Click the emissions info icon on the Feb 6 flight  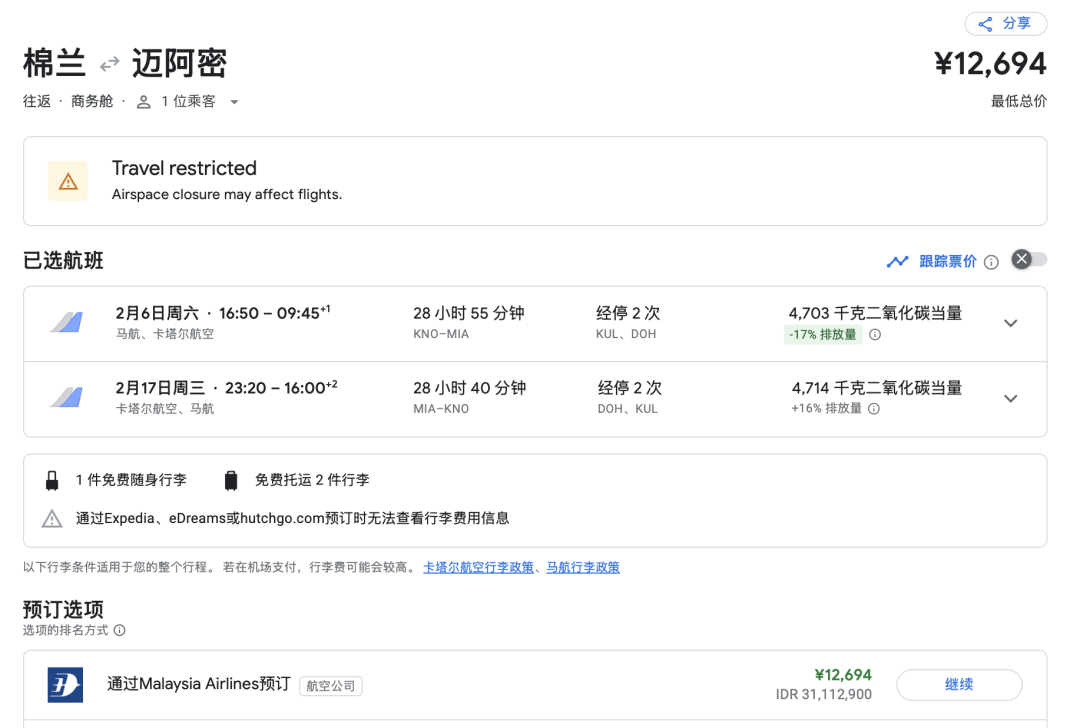coord(875,334)
